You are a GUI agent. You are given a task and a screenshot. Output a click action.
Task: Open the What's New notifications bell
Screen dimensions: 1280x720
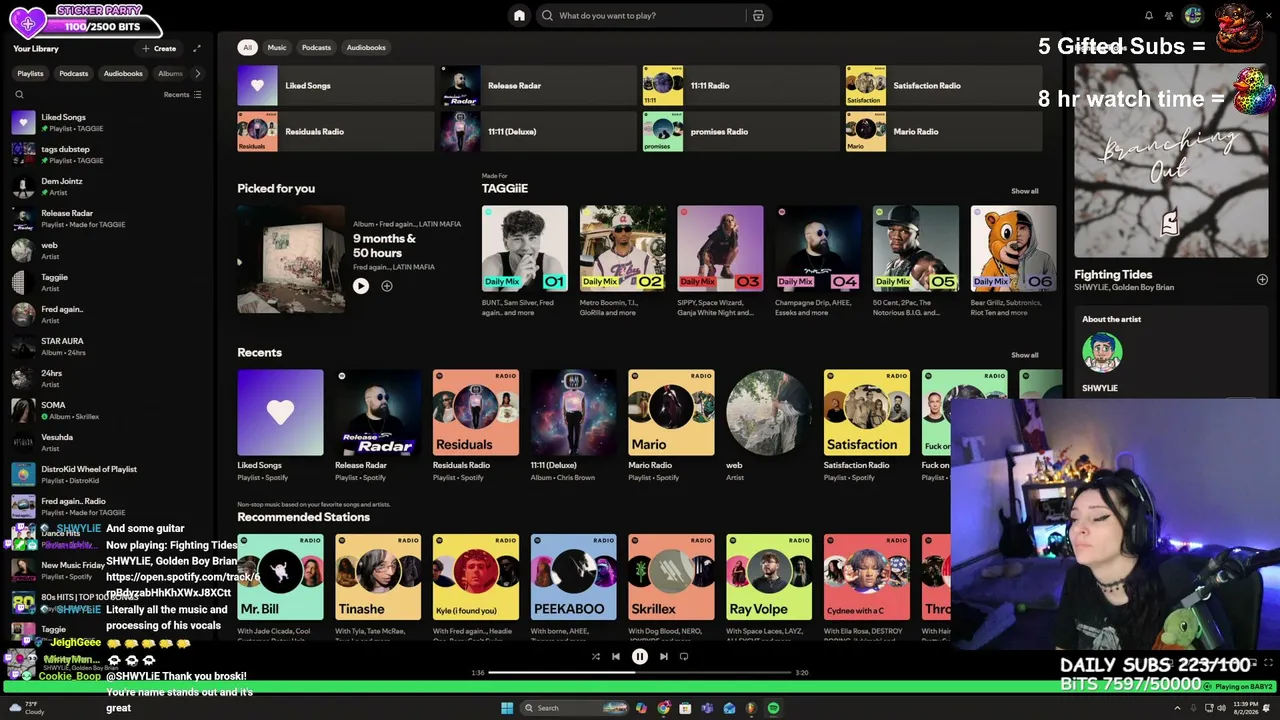[x=1149, y=16]
